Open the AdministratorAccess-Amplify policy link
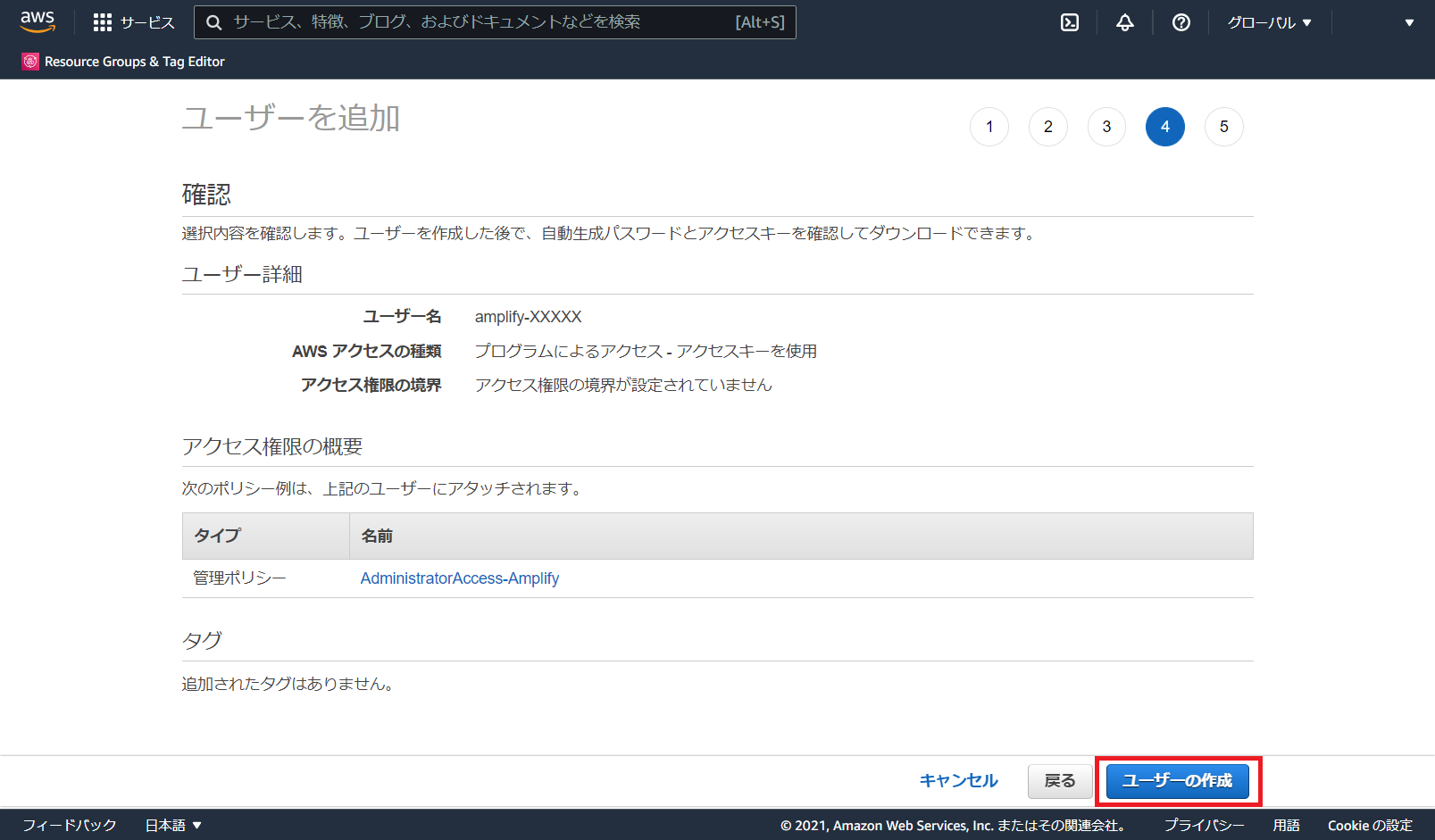This screenshot has height=840, width=1435. [459, 578]
